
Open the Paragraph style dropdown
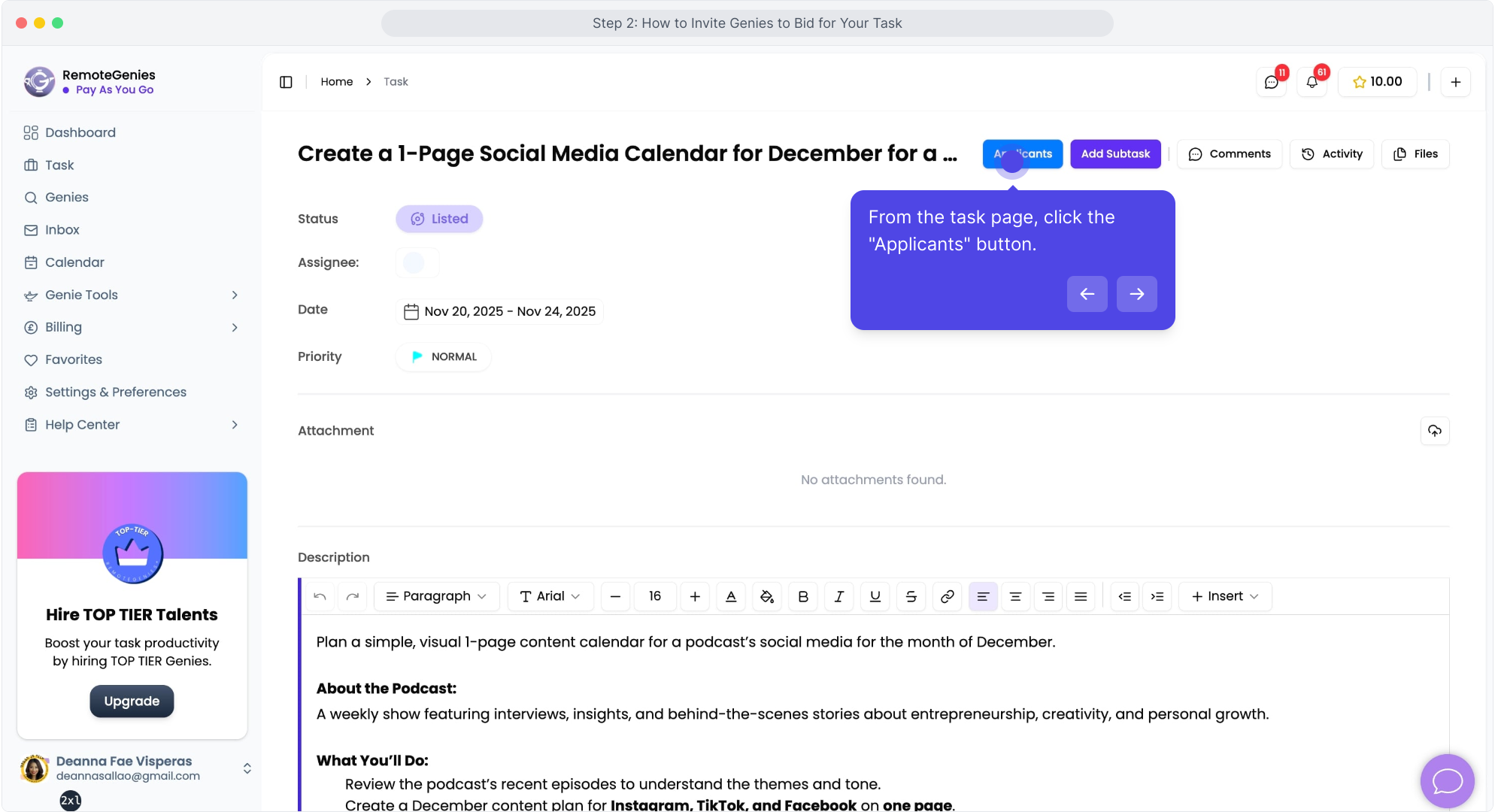[436, 596]
